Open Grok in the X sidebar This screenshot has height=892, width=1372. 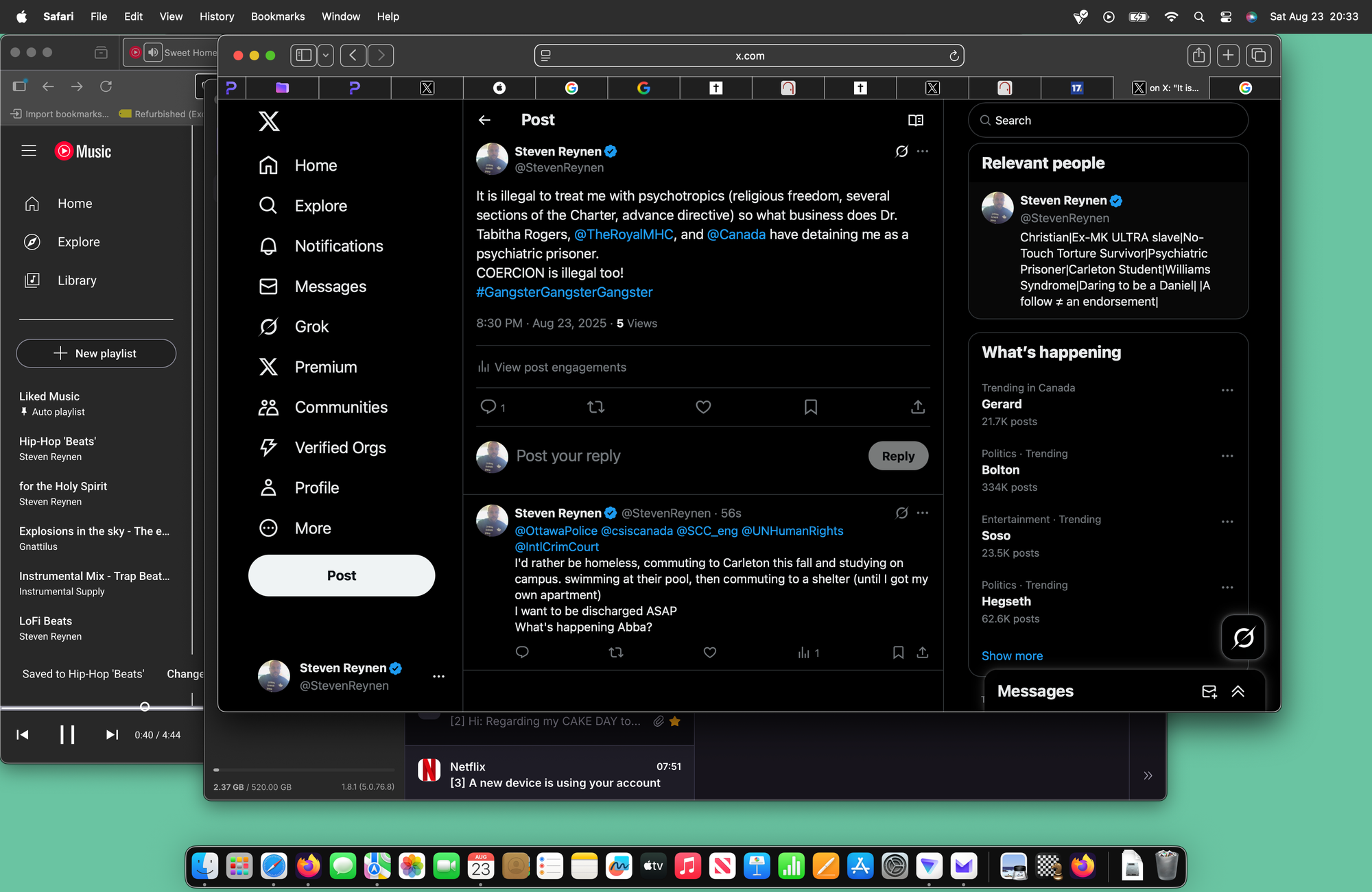pos(294,326)
